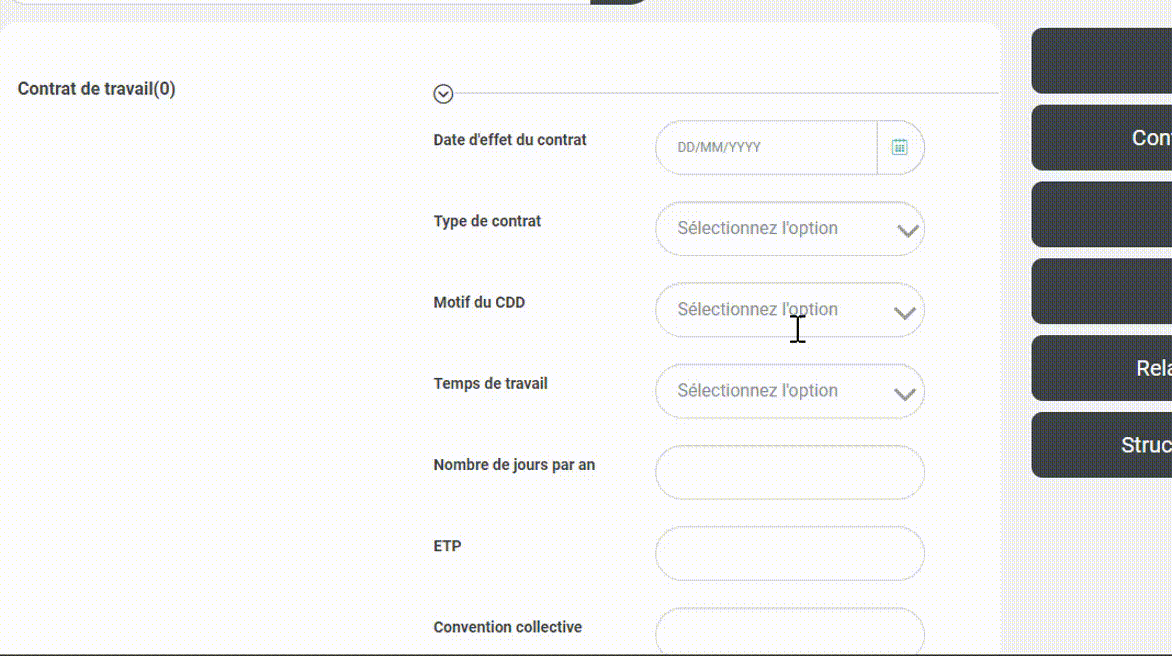Image resolution: width=1172 pixels, height=656 pixels.
Task: Focus the DD/MM/YYYY date input field
Action: click(x=766, y=147)
